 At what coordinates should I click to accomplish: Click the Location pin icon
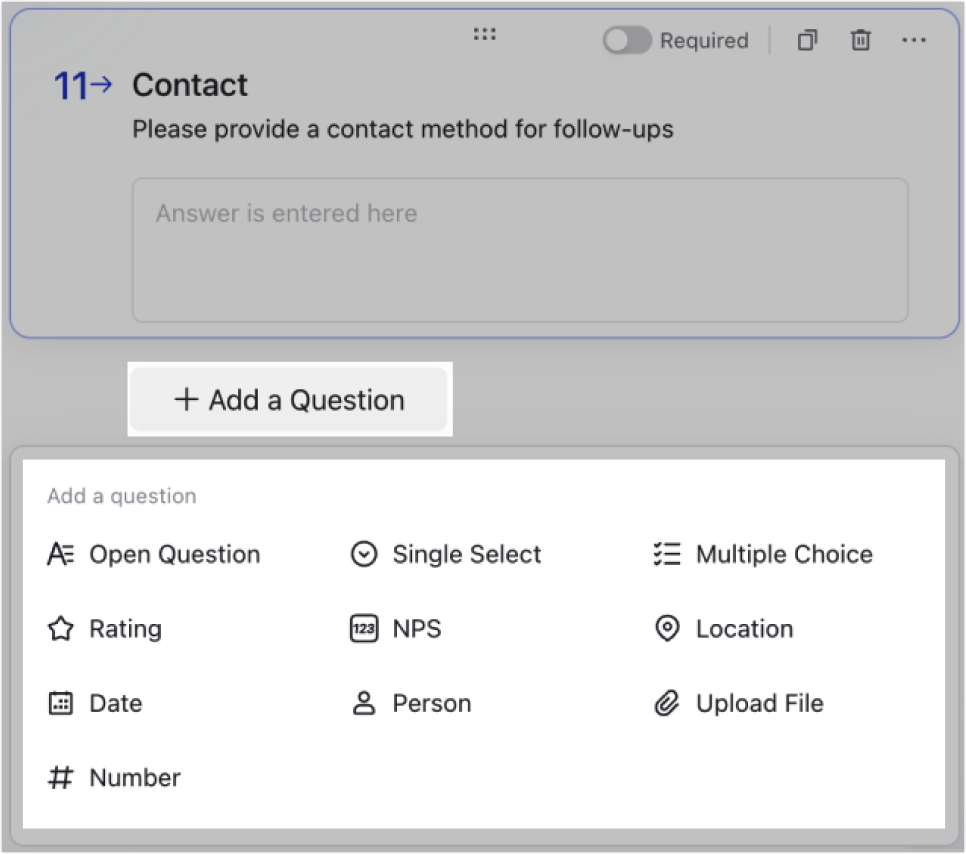(x=666, y=629)
